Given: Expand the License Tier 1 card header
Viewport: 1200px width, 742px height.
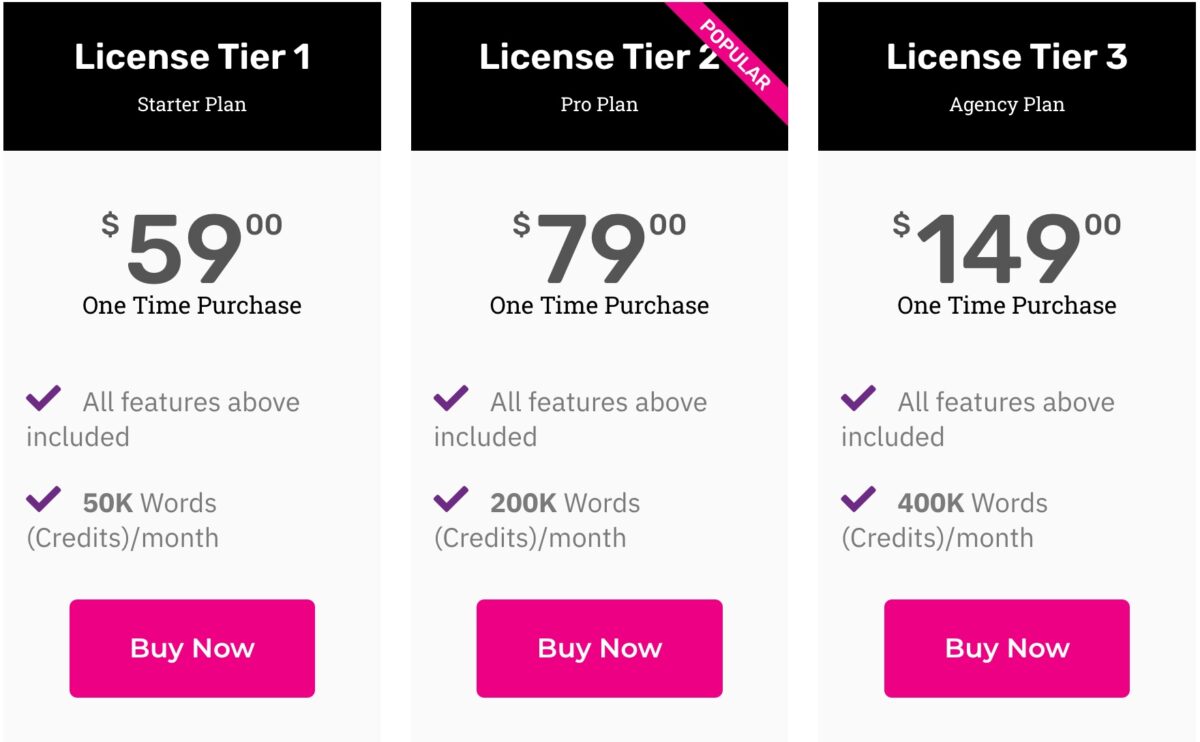Looking at the screenshot, I should (191, 57).
